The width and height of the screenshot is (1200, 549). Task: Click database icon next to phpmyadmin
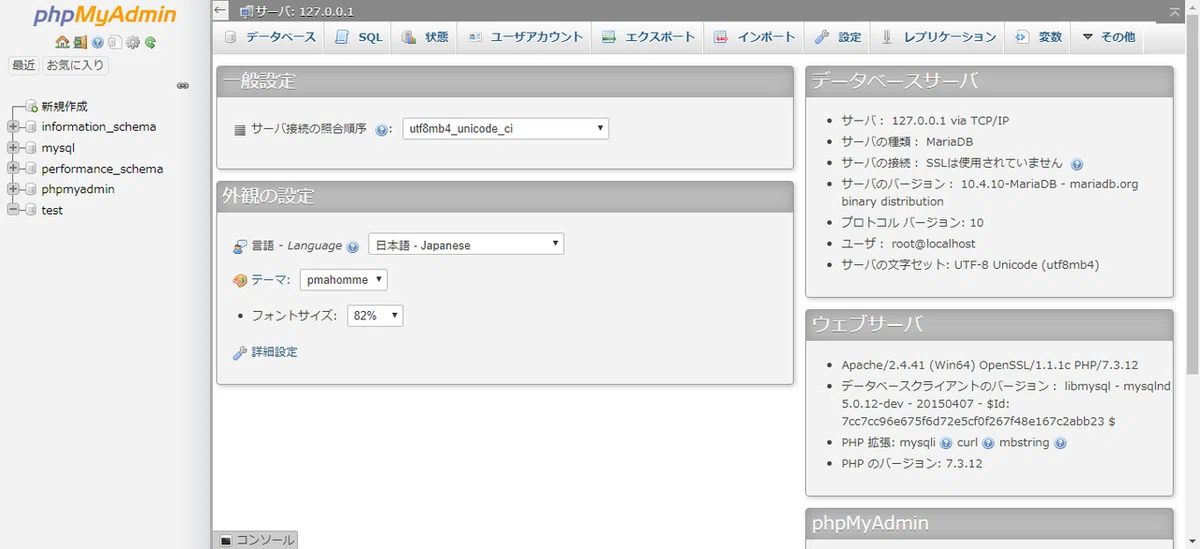tap(31, 189)
